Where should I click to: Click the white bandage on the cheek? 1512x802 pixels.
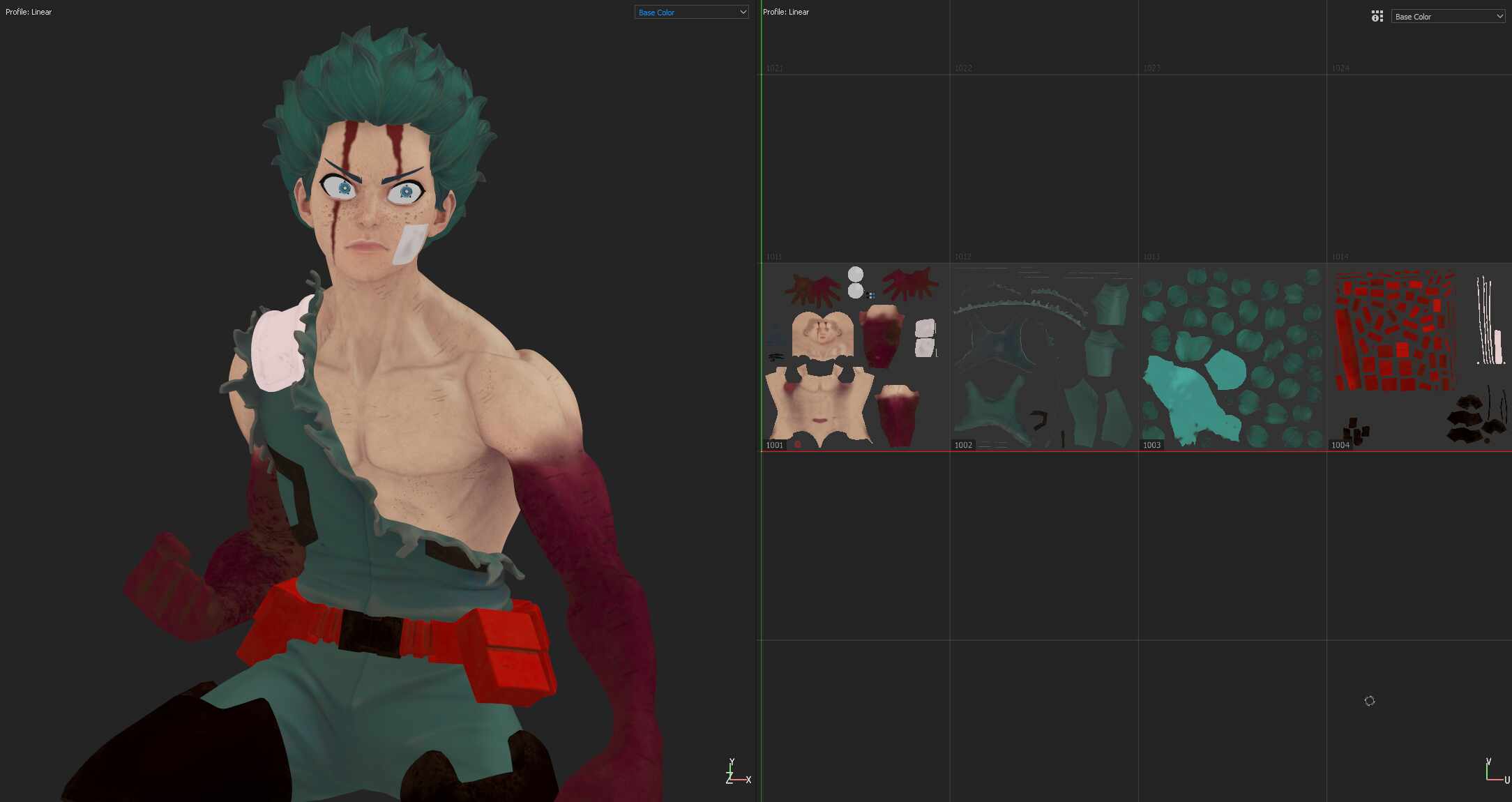tap(410, 244)
